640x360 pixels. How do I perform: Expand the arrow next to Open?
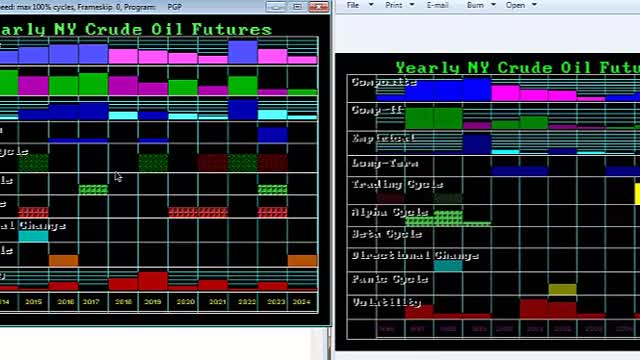[534, 5]
